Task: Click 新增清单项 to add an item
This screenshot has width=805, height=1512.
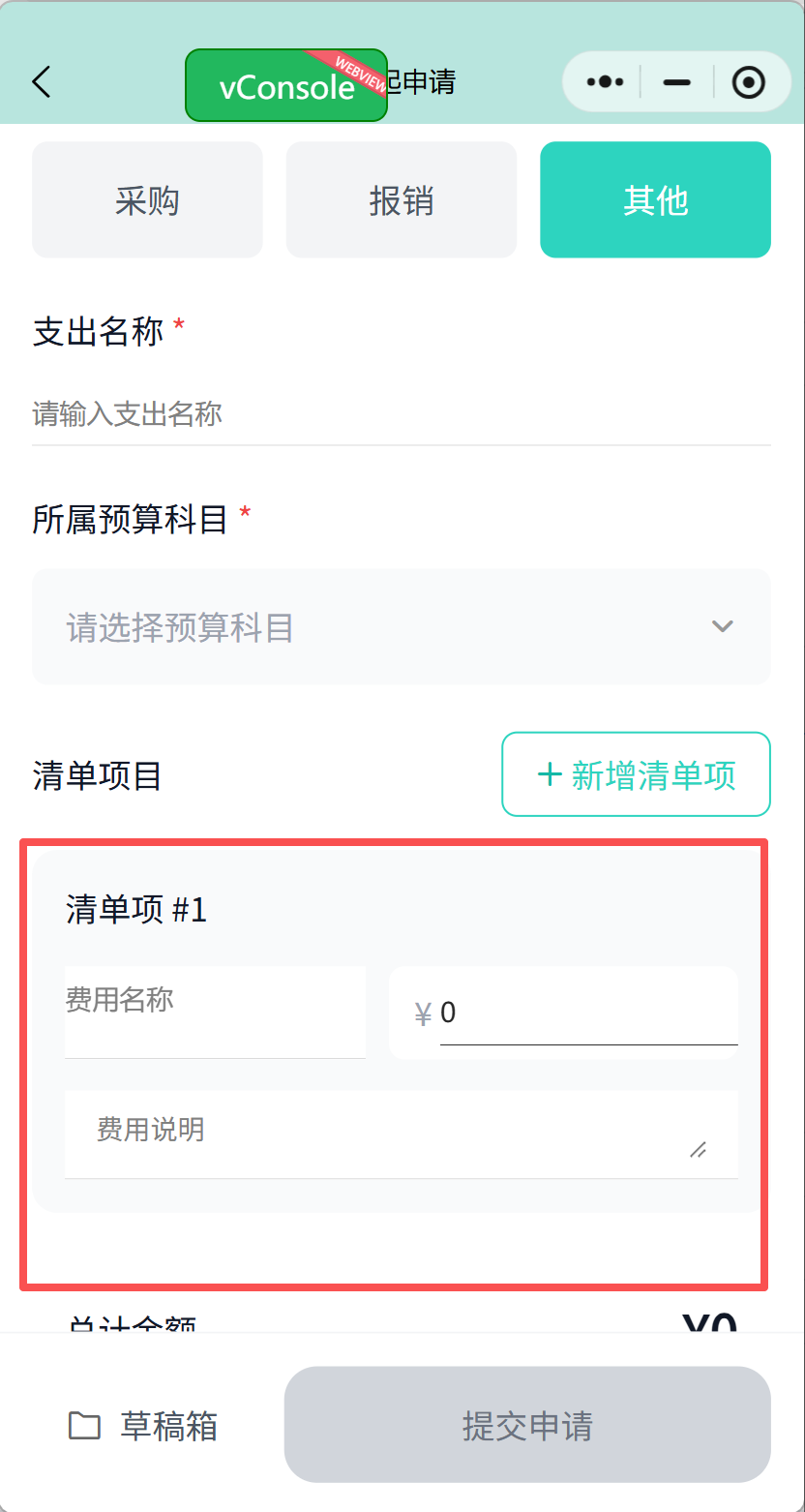Action: coord(635,774)
